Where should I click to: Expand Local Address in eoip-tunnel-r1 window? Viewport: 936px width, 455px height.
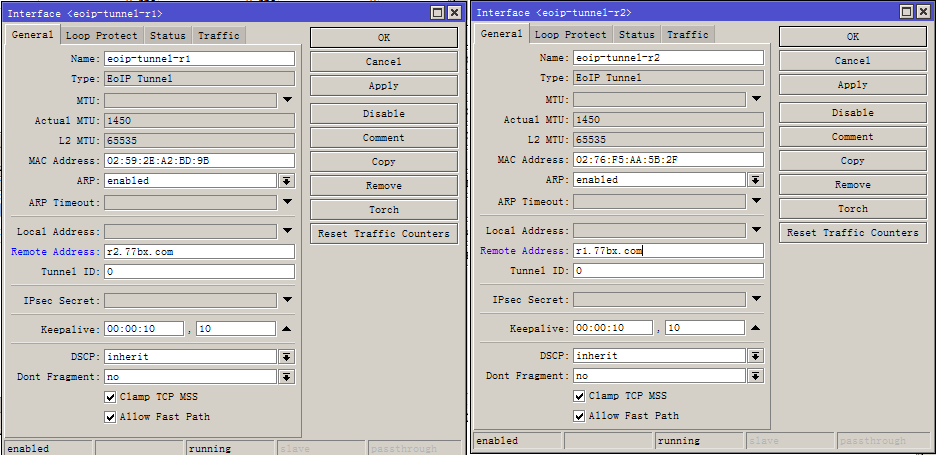pyautogui.click(x=286, y=232)
